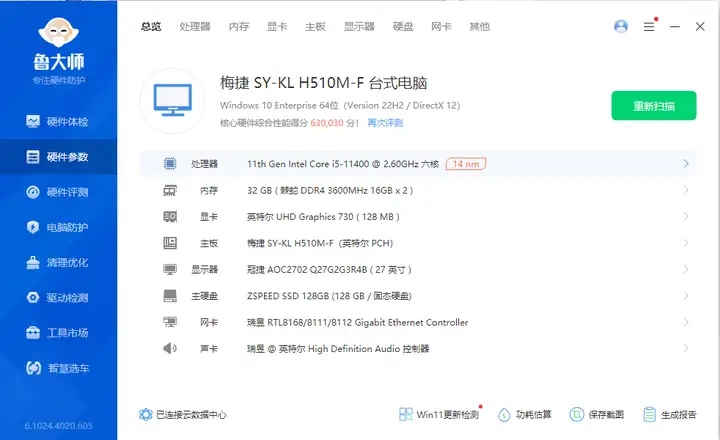Click the UHD Graphics 730 text
Image resolution: width=720 pixels, height=440 pixels.
323,216
